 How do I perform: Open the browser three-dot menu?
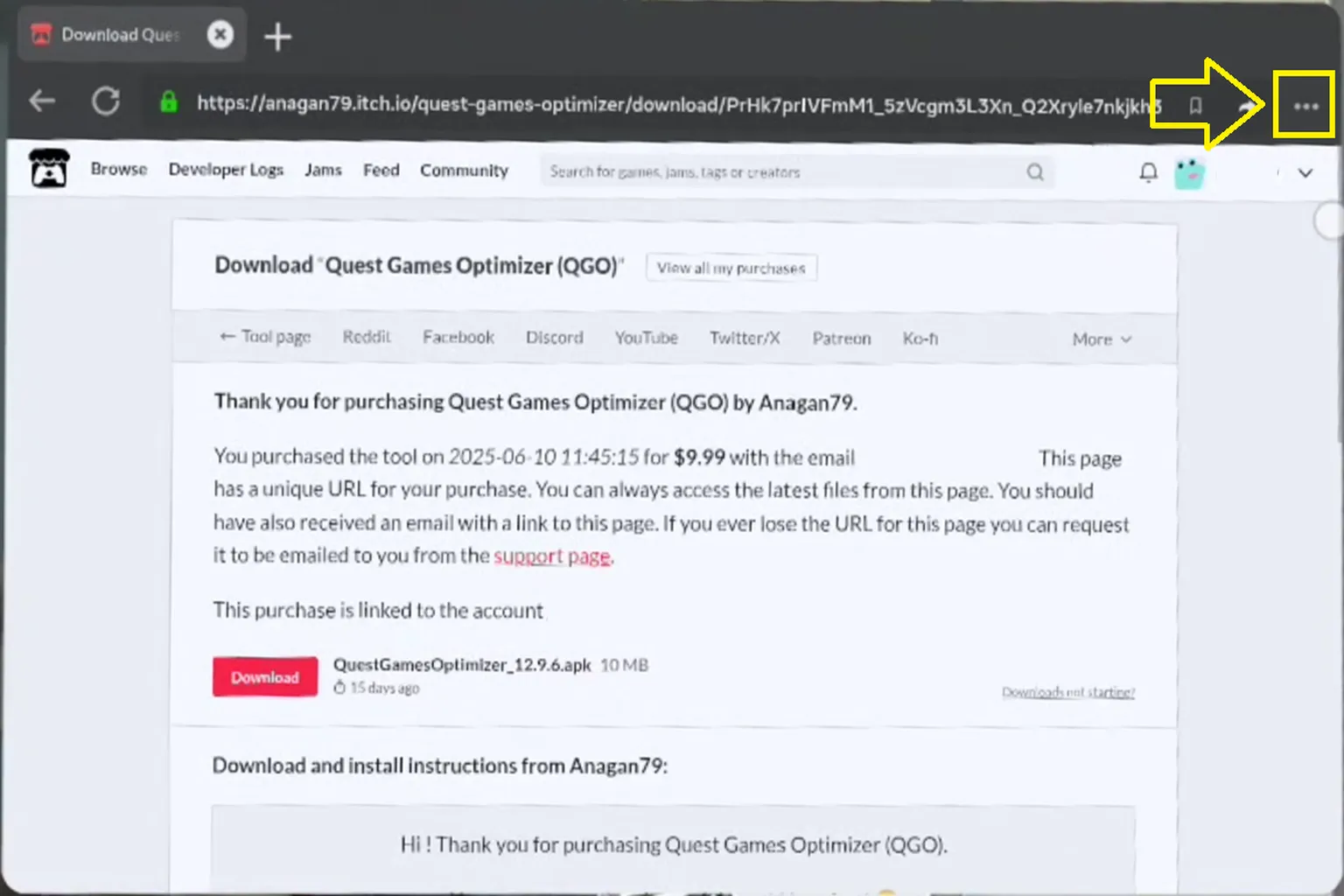tap(1305, 106)
